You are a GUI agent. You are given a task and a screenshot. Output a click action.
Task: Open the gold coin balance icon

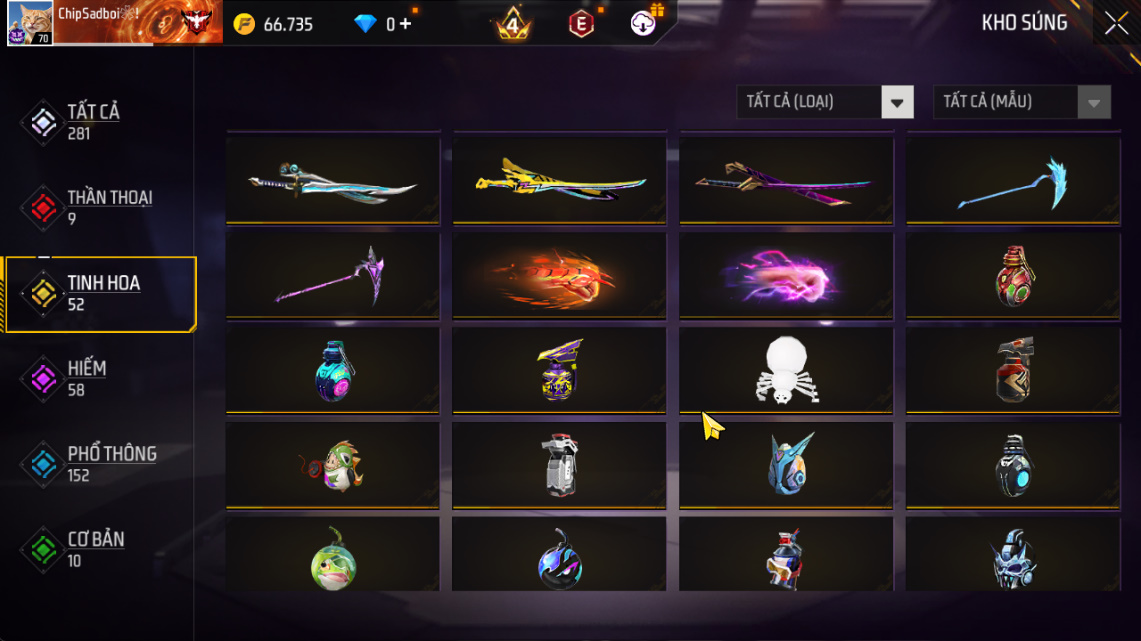click(x=244, y=24)
